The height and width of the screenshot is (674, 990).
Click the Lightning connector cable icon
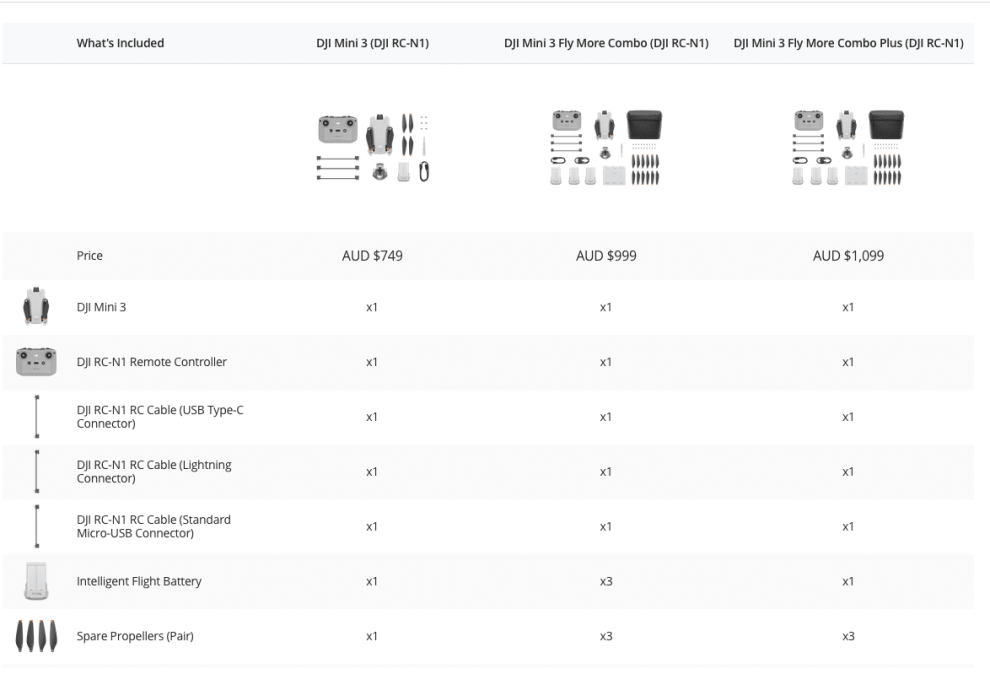(37, 471)
